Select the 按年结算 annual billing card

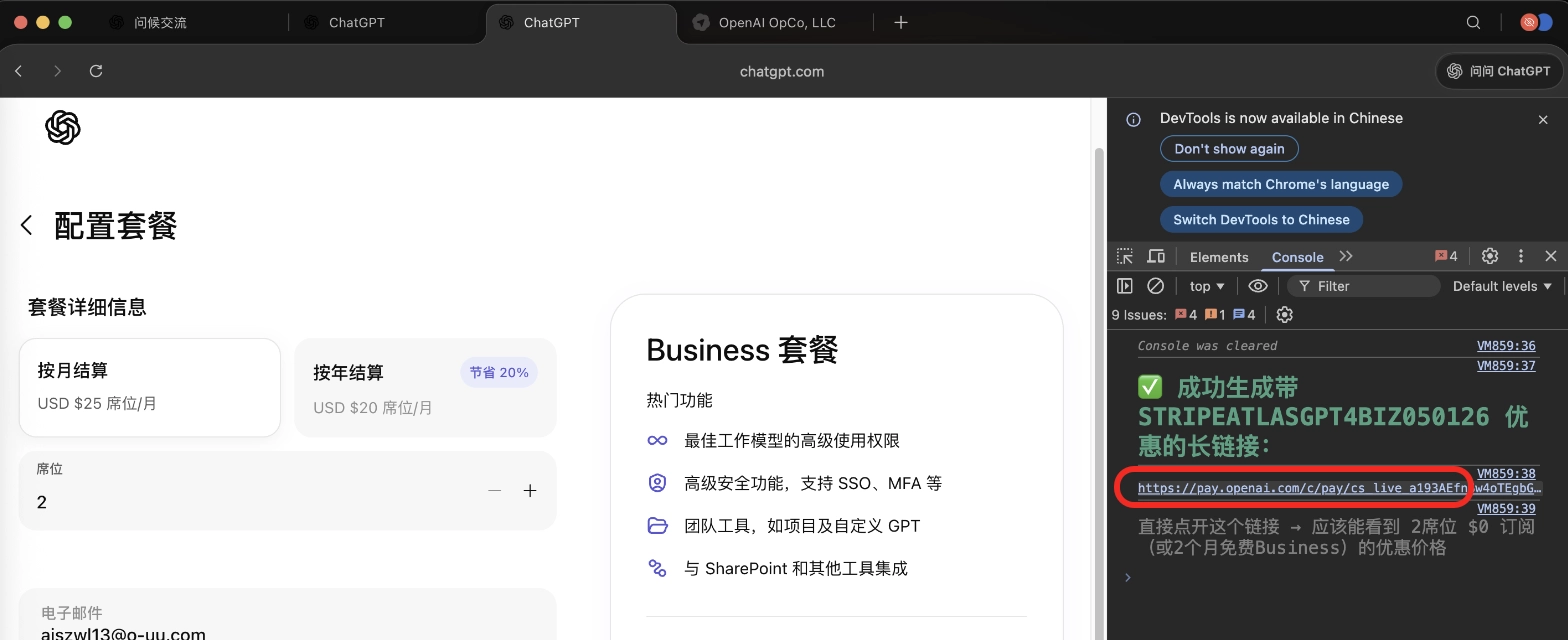[425, 387]
